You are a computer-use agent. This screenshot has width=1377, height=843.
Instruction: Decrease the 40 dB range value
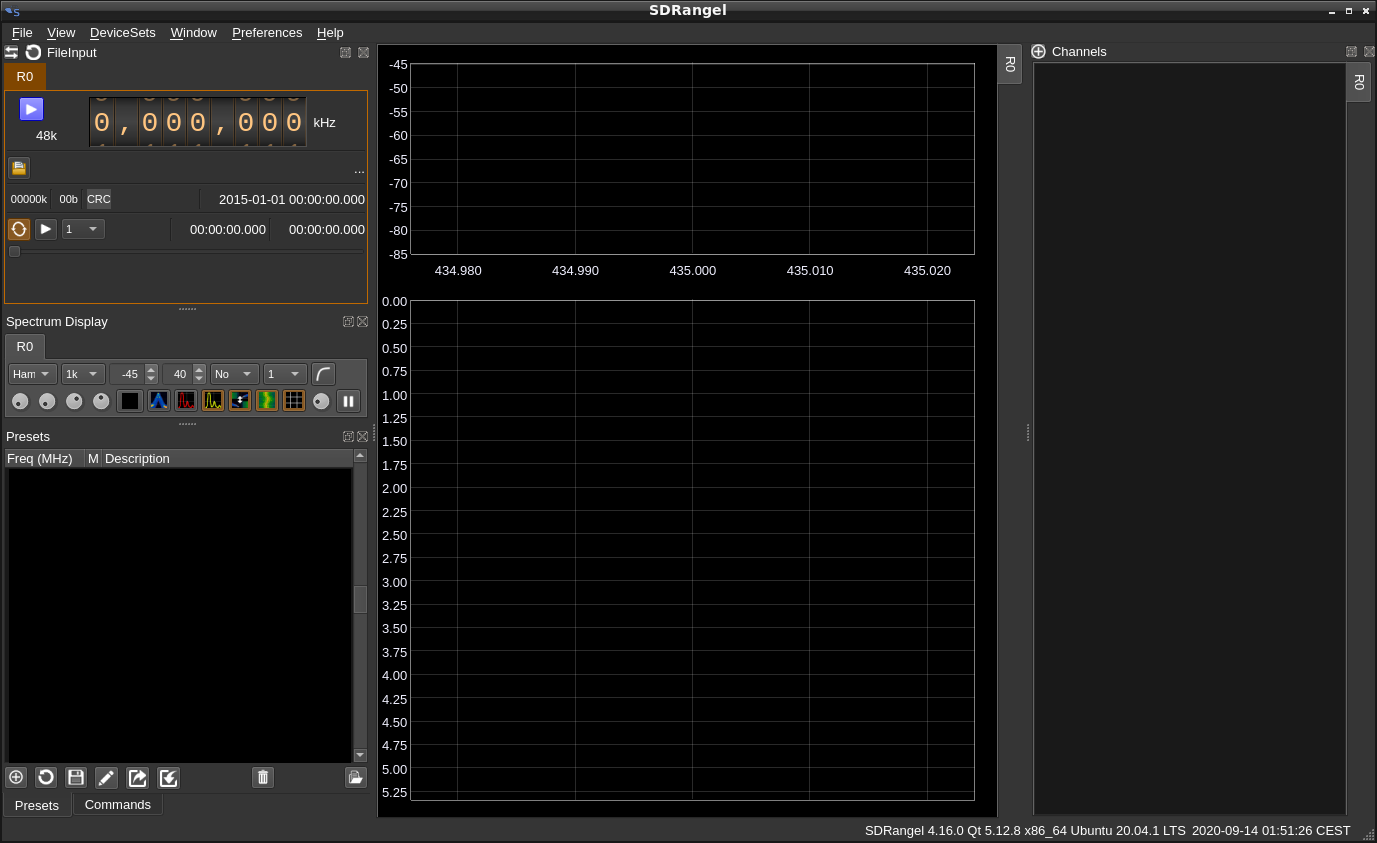point(199,379)
